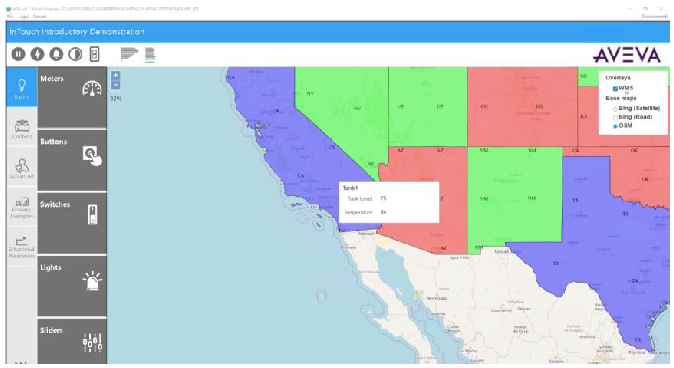Open the Logic menu

coord(24,16)
